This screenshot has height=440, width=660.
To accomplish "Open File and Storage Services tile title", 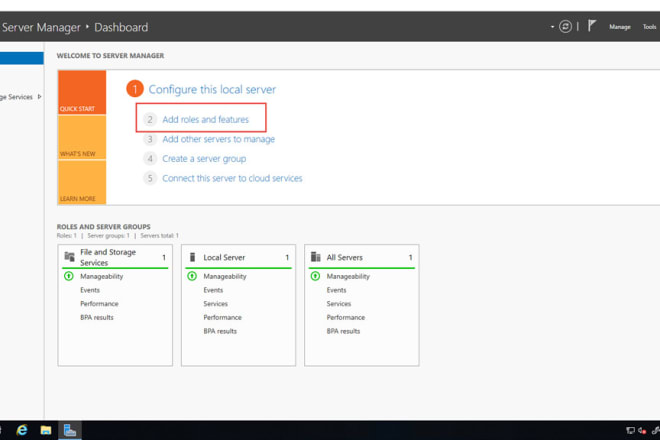I will coord(108,257).
